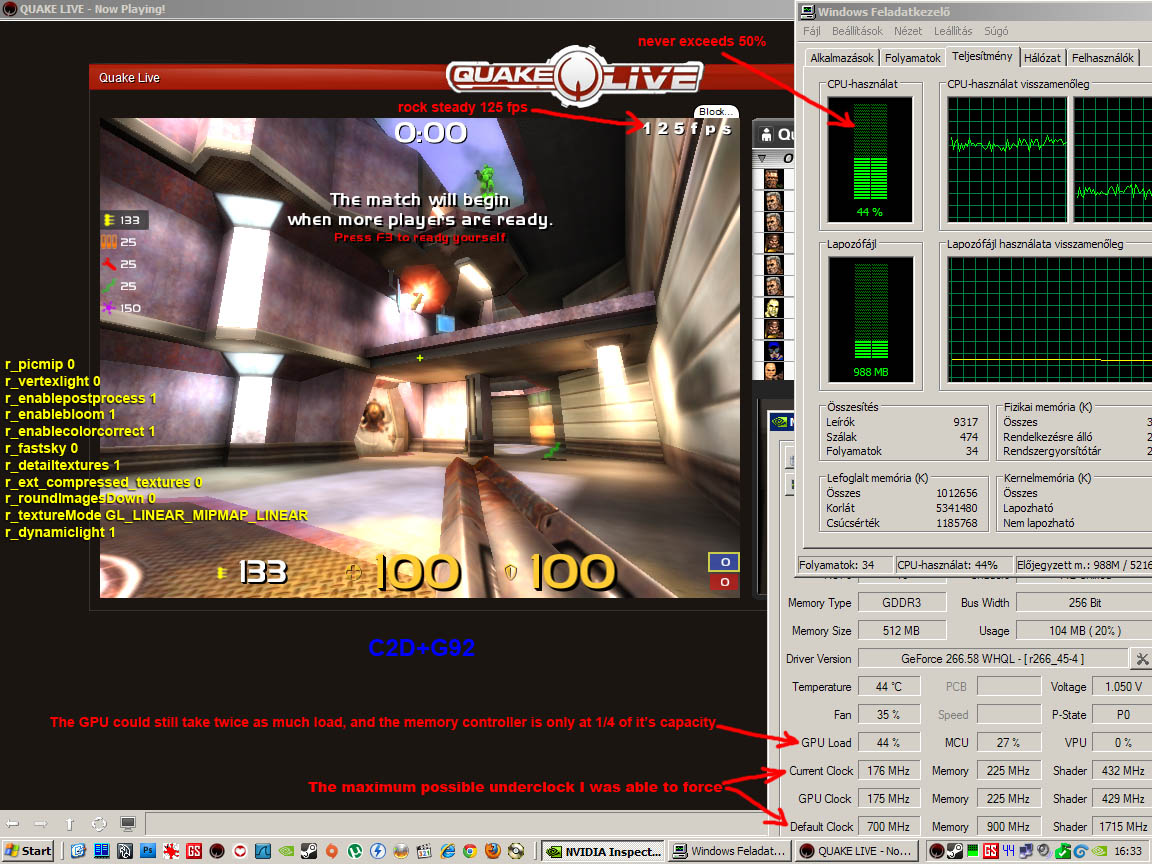Switch to the Alkalmazások tab
Image resolution: width=1152 pixels, height=864 pixels.
pos(841,57)
